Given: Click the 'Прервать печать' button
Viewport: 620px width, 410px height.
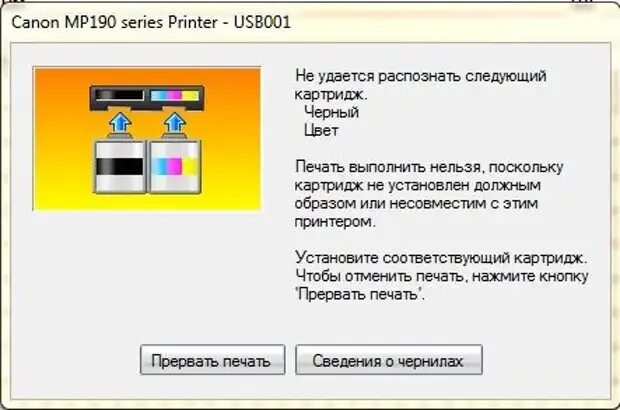Looking at the screenshot, I should [212, 360].
